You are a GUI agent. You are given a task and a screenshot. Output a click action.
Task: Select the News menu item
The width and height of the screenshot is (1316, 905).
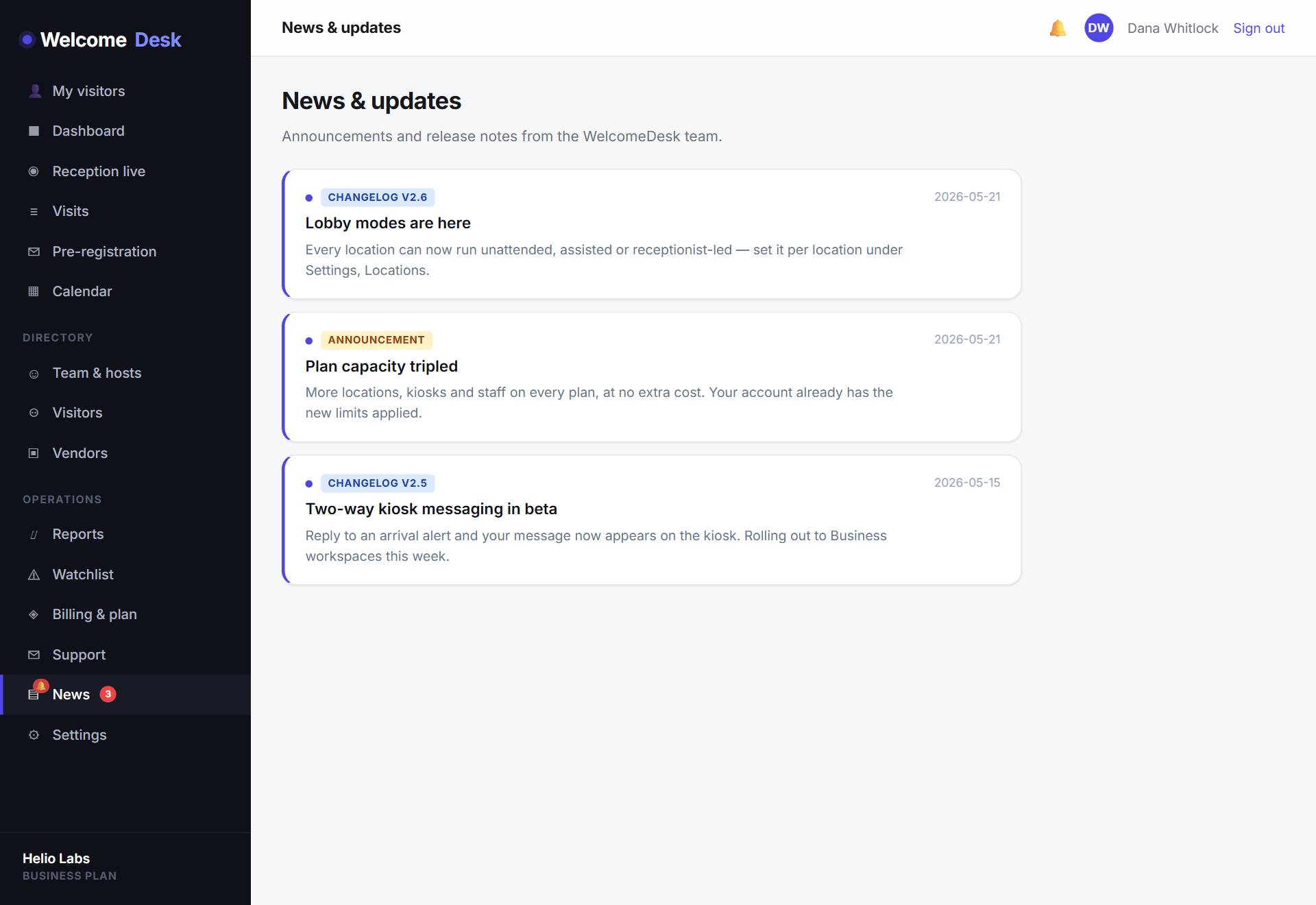tap(125, 695)
